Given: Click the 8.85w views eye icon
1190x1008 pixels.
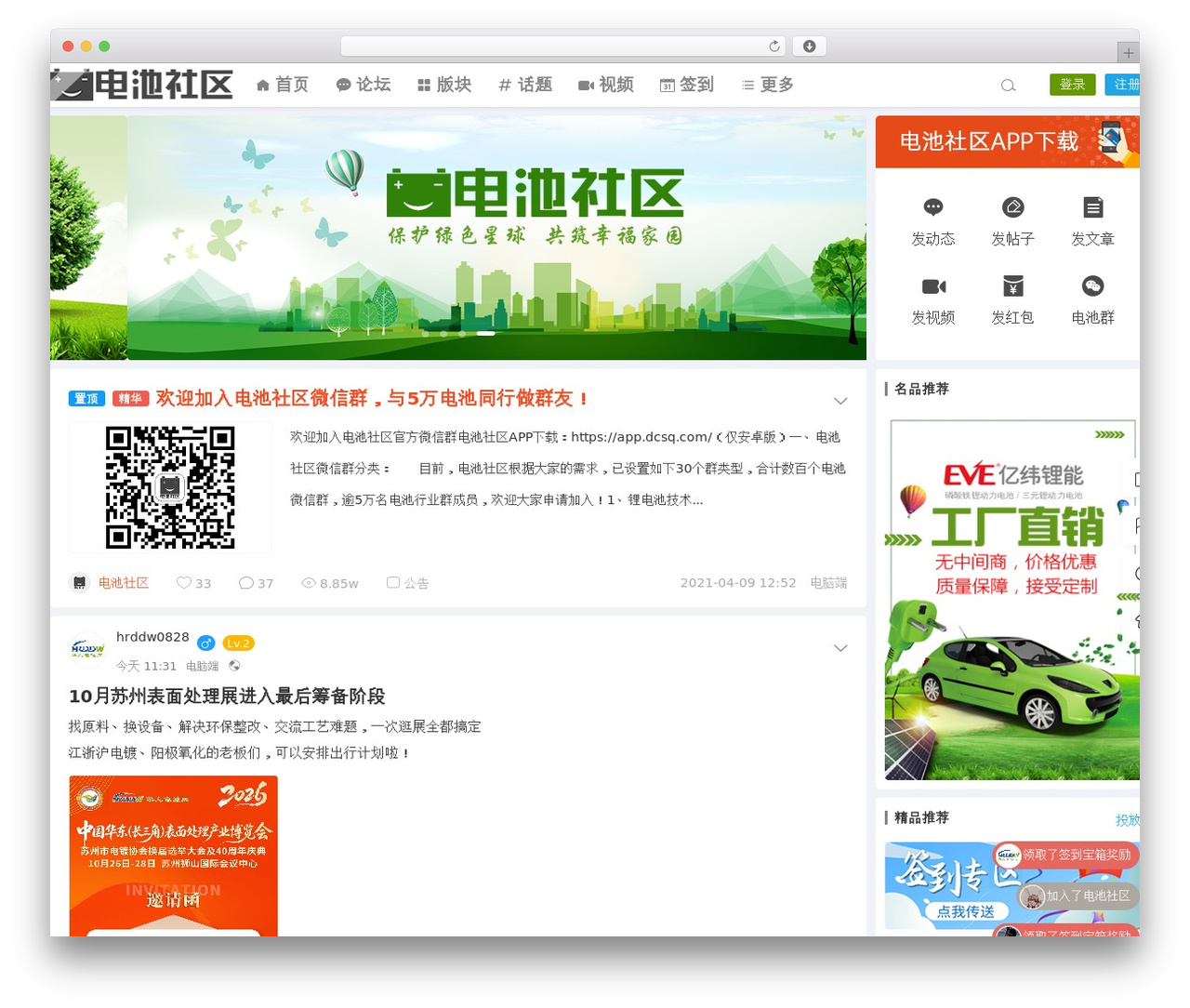Looking at the screenshot, I should tap(309, 583).
